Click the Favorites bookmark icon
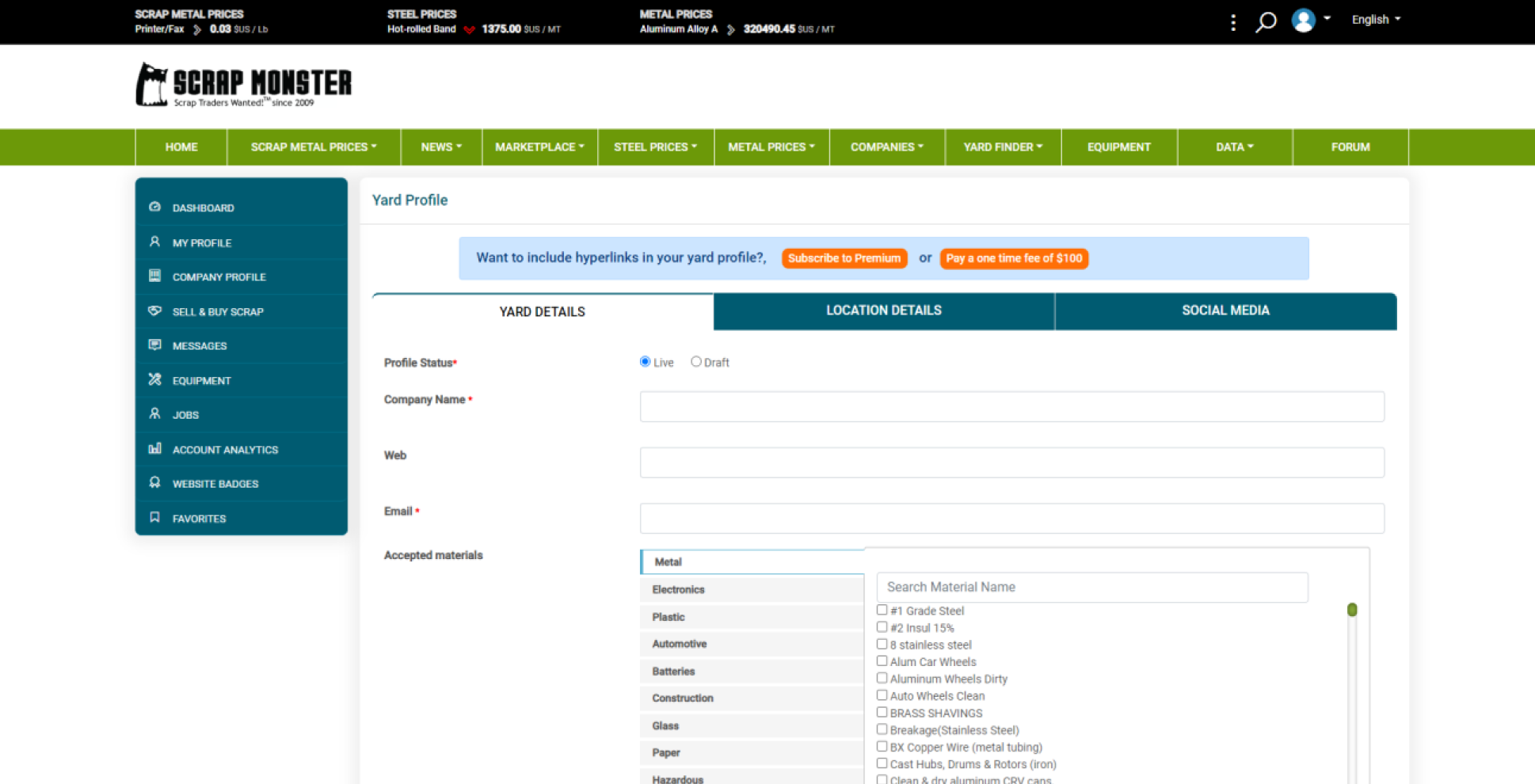The image size is (1535, 784). [155, 518]
